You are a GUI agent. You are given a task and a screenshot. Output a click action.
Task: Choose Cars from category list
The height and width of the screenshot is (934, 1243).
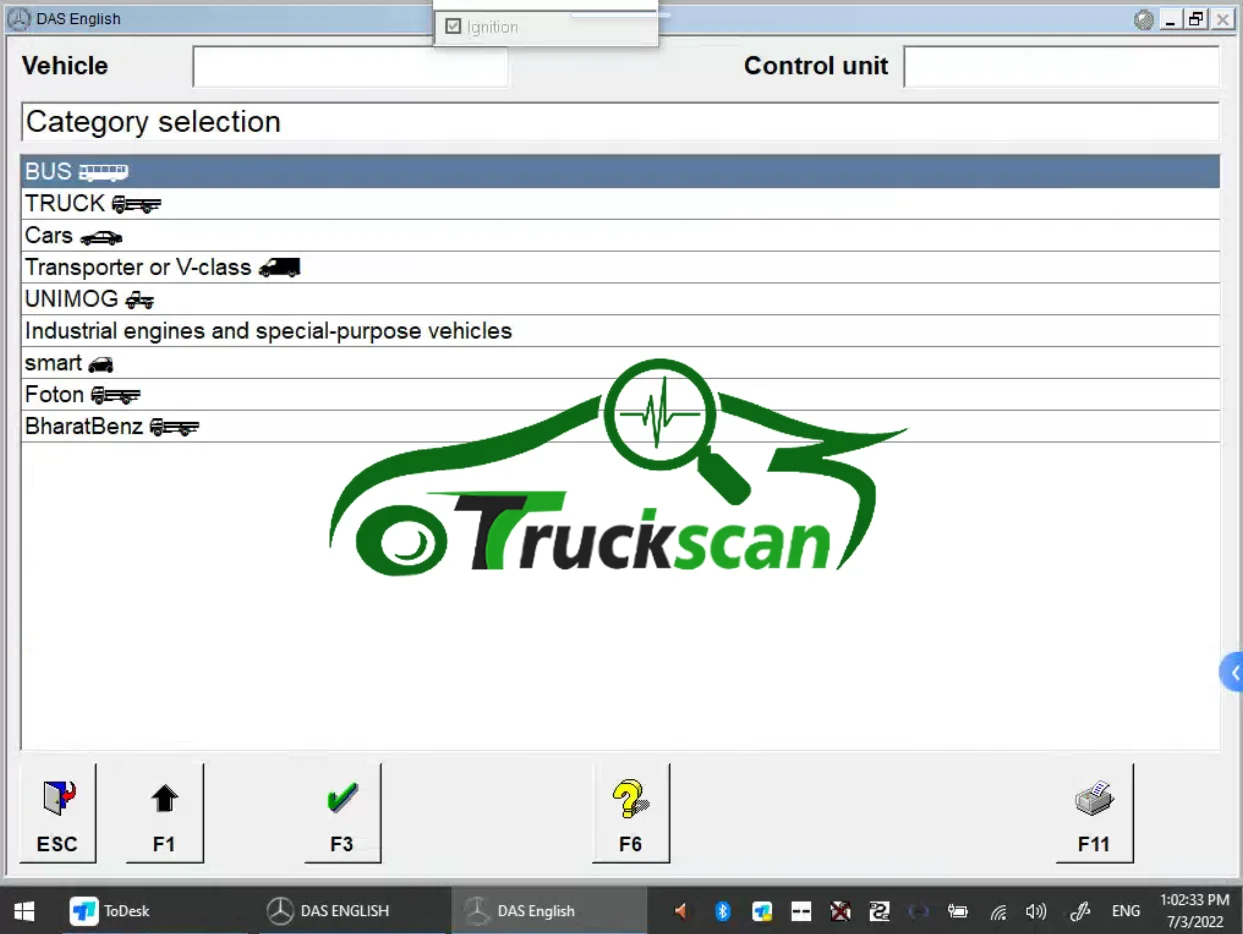[620, 236]
